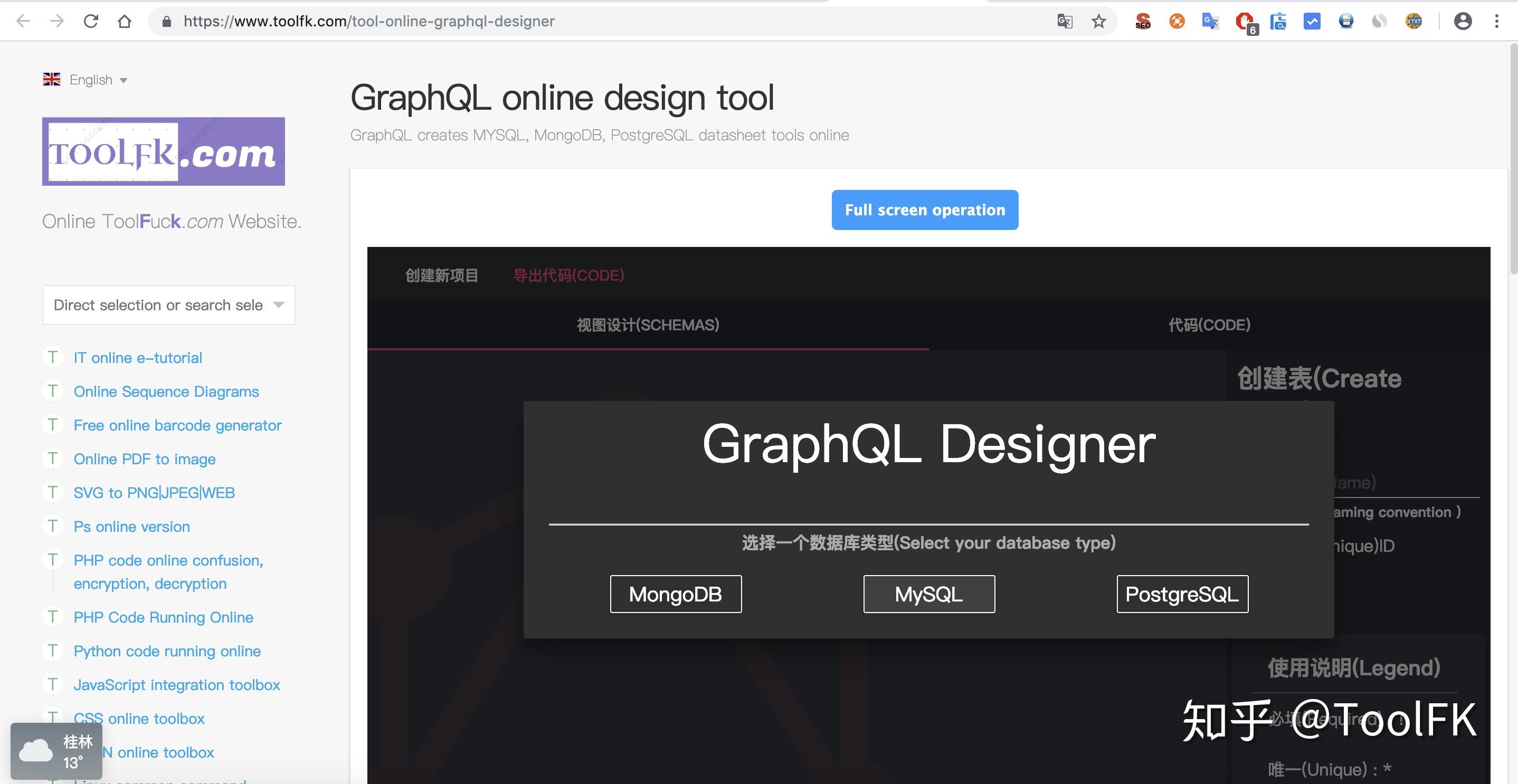Open the Direct selection or search dropdown
The image size is (1518, 784).
(168, 305)
